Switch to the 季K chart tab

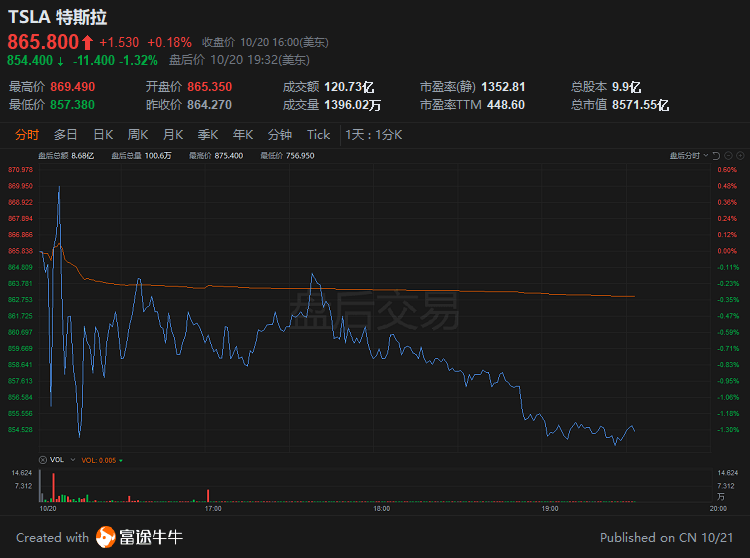coord(207,135)
